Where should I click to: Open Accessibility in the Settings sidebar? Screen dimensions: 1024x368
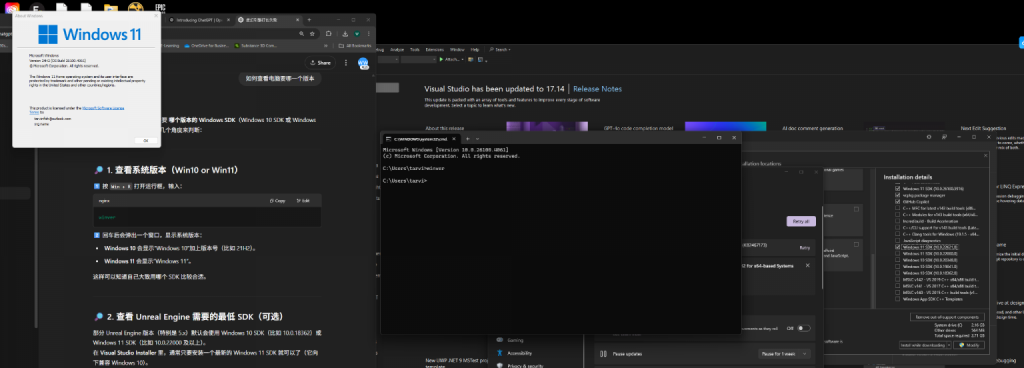[519, 353]
